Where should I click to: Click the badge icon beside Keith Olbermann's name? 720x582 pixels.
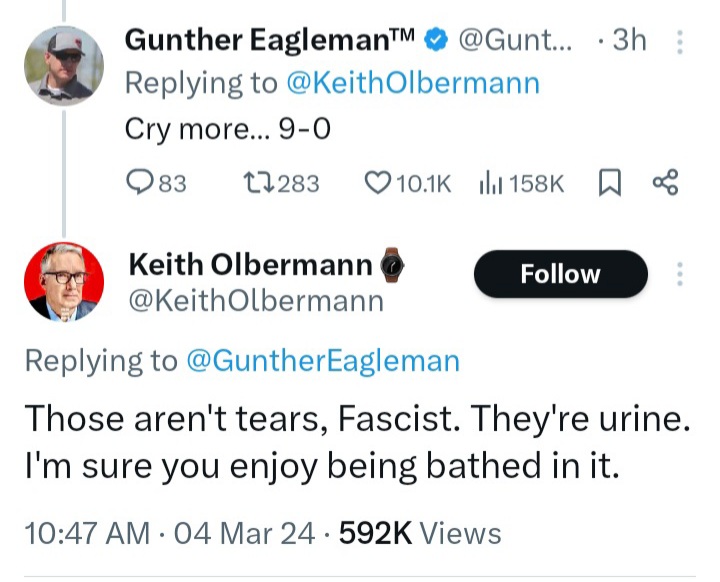coord(391,265)
